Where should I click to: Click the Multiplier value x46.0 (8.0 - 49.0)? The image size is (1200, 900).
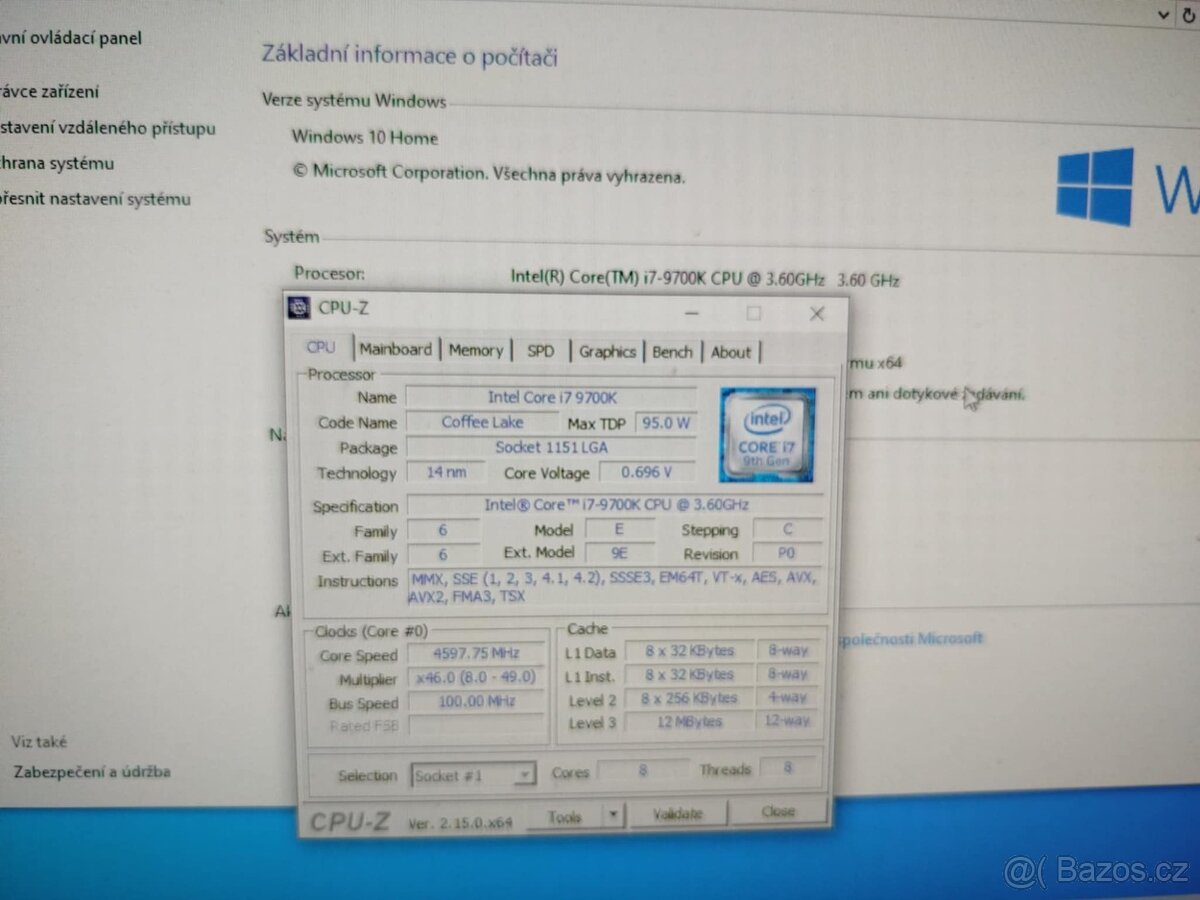tap(476, 678)
